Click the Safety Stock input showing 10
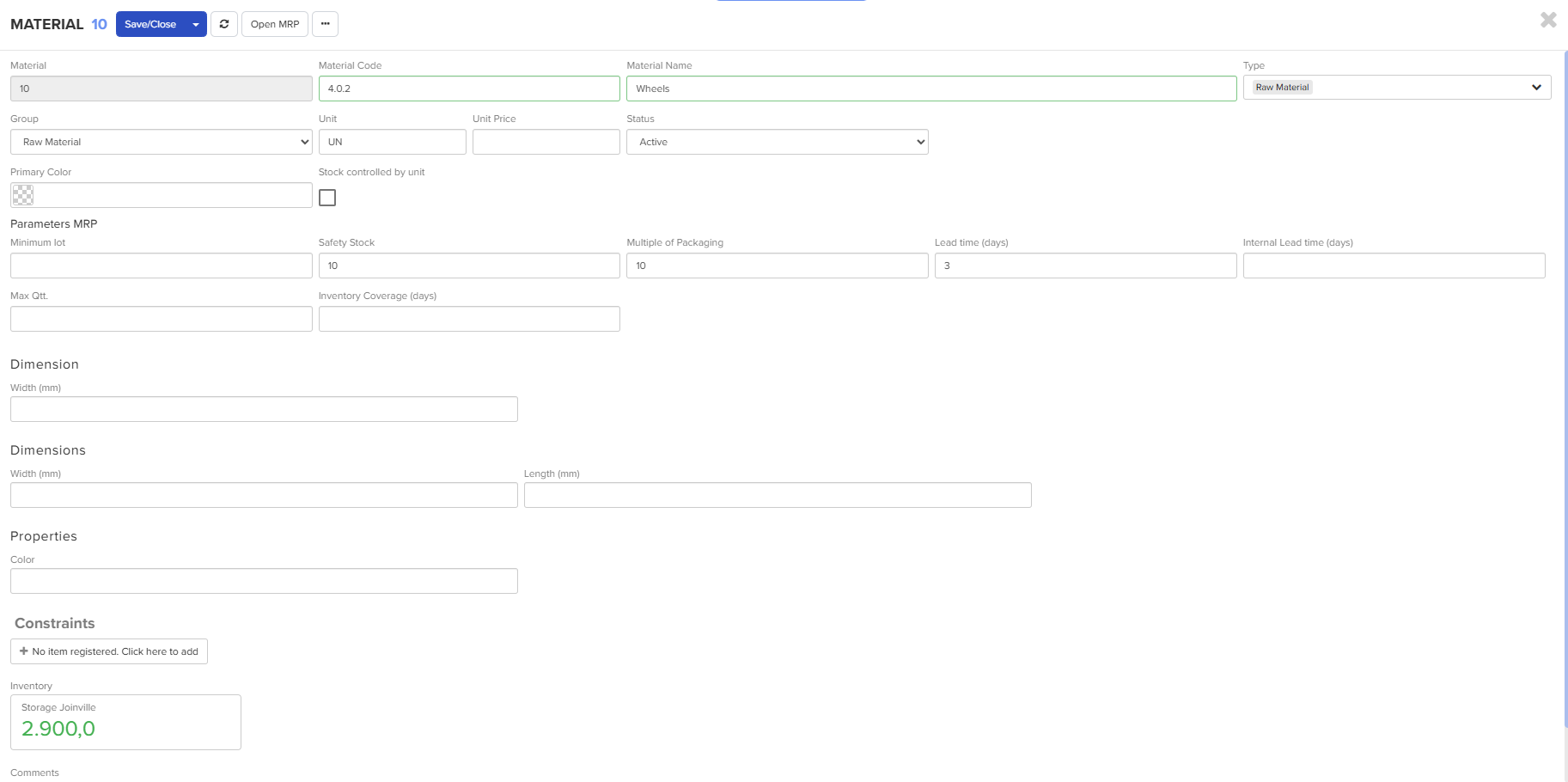 point(468,266)
